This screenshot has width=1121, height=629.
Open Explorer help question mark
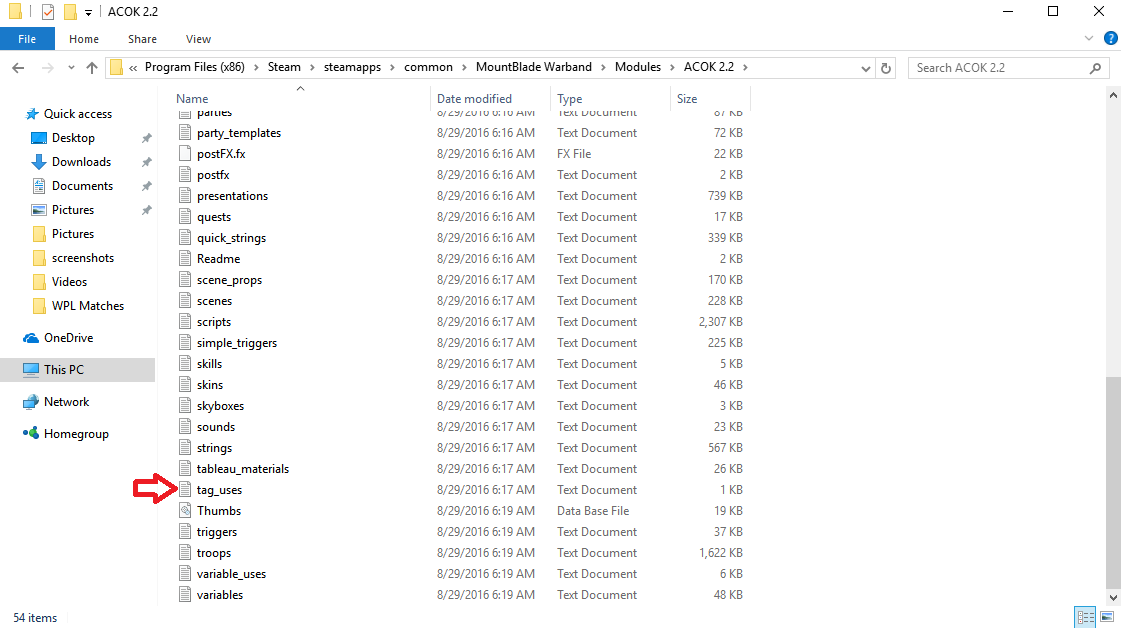click(x=1110, y=39)
